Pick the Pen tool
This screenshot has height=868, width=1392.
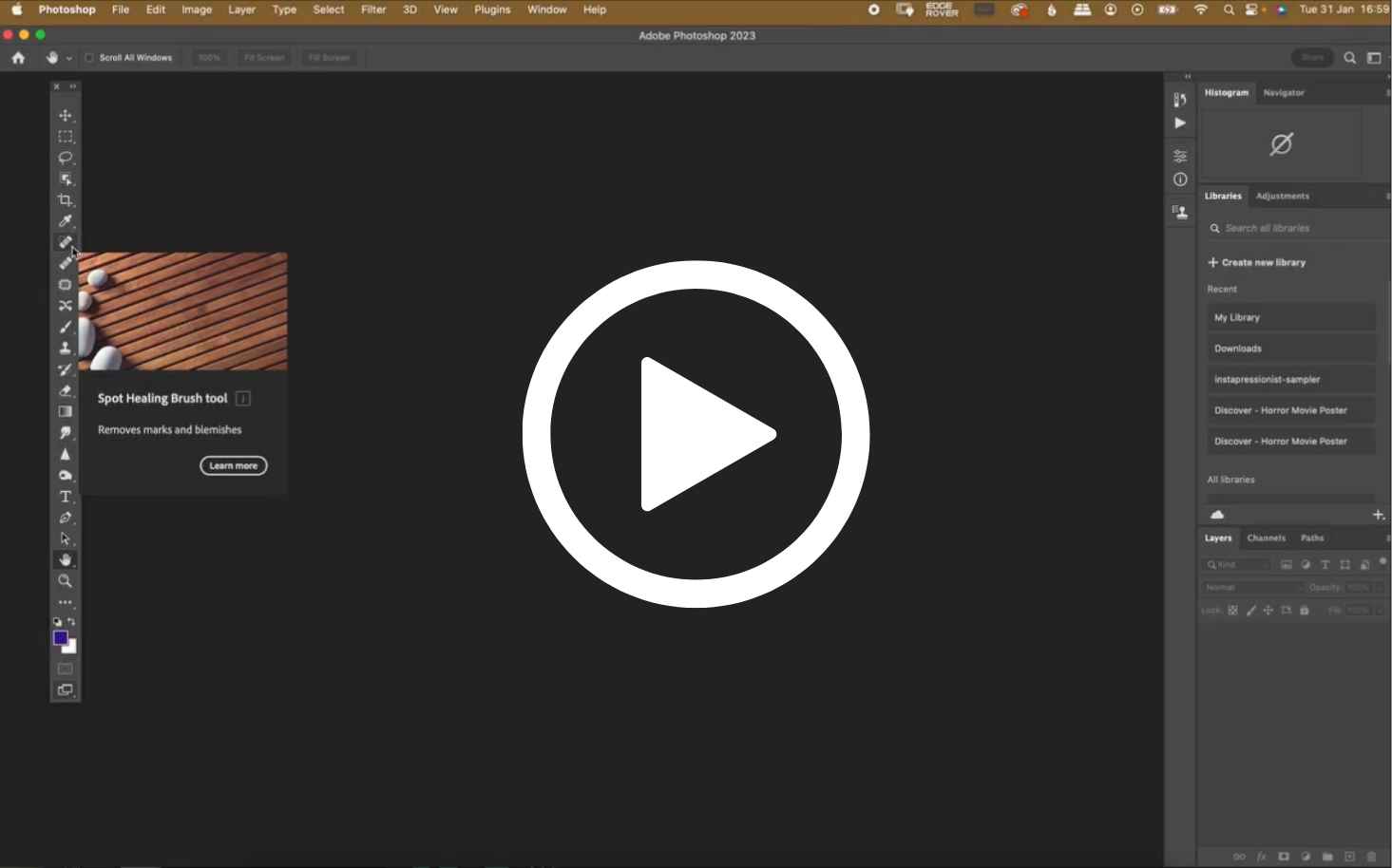point(65,518)
